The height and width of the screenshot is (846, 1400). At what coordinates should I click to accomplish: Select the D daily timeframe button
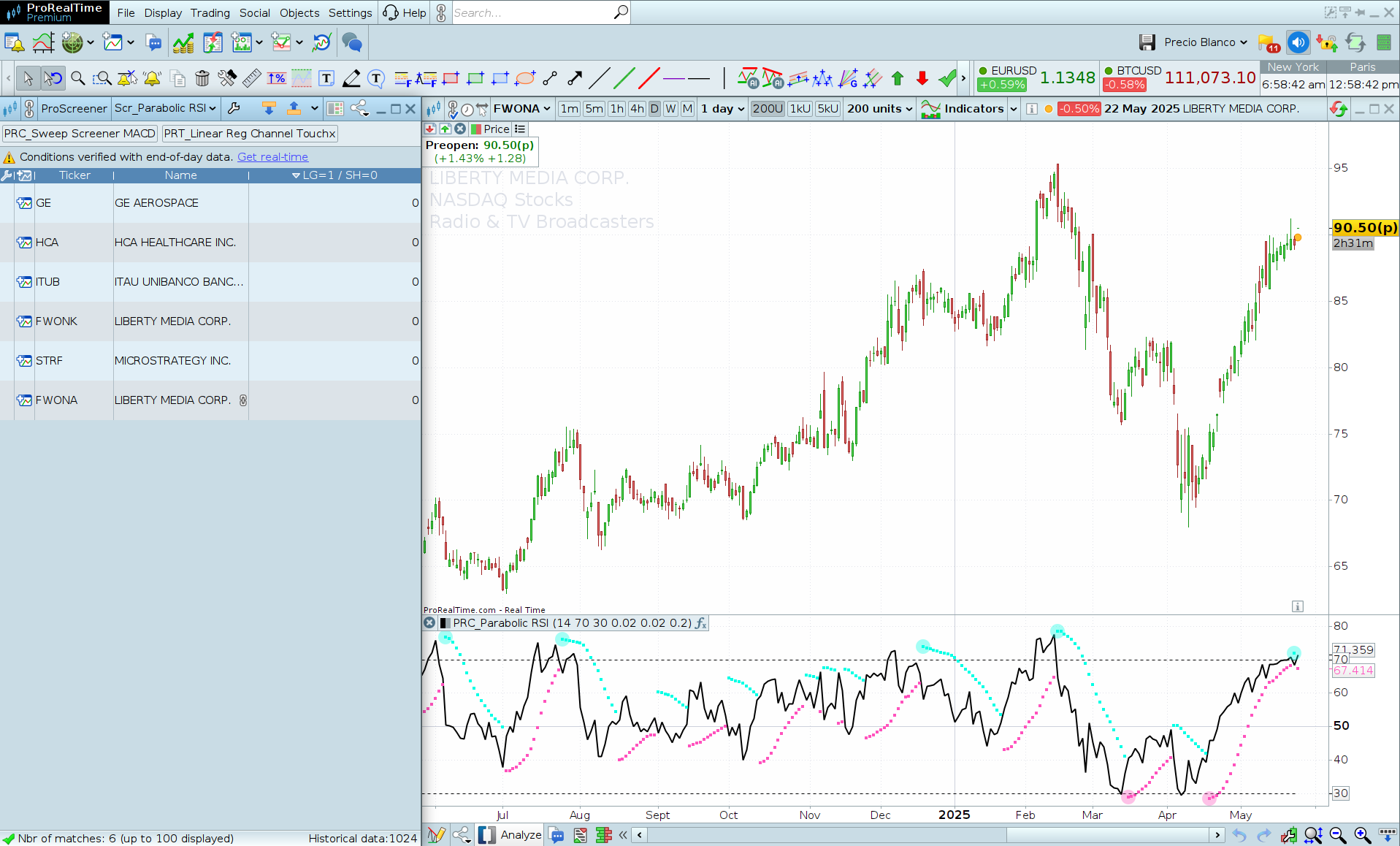(654, 108)
